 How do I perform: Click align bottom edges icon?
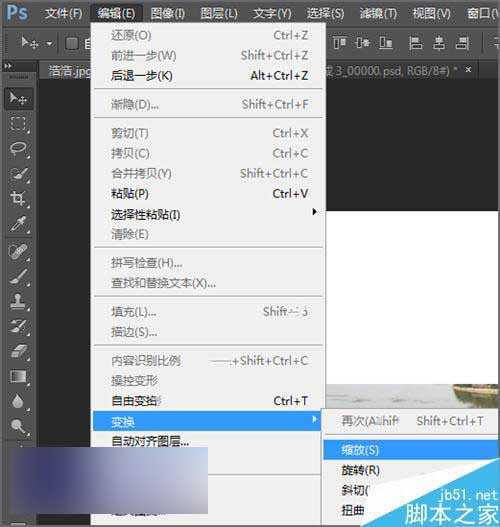(x=385, y=43)
